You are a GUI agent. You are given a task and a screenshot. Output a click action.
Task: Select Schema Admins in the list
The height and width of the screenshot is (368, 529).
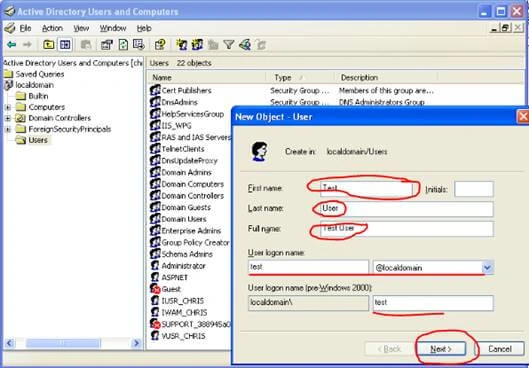(x=187, y=254)
